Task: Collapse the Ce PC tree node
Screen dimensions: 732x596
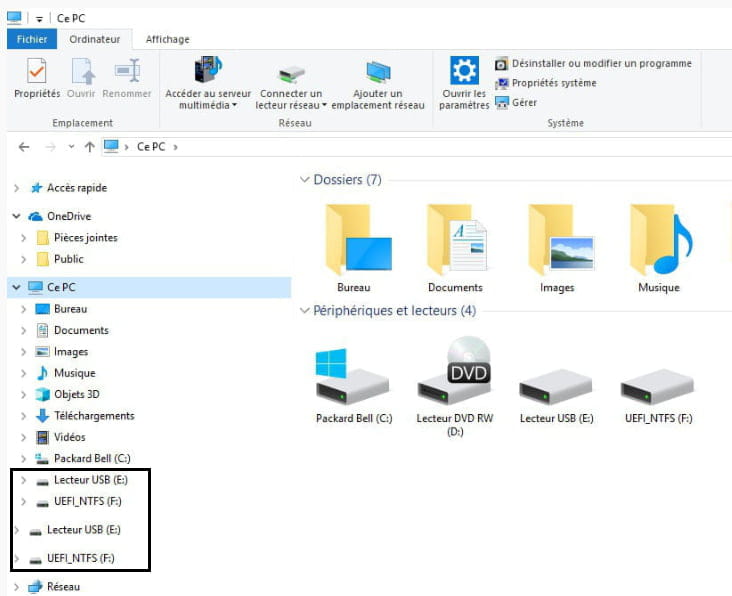Action: pos(16,287)
